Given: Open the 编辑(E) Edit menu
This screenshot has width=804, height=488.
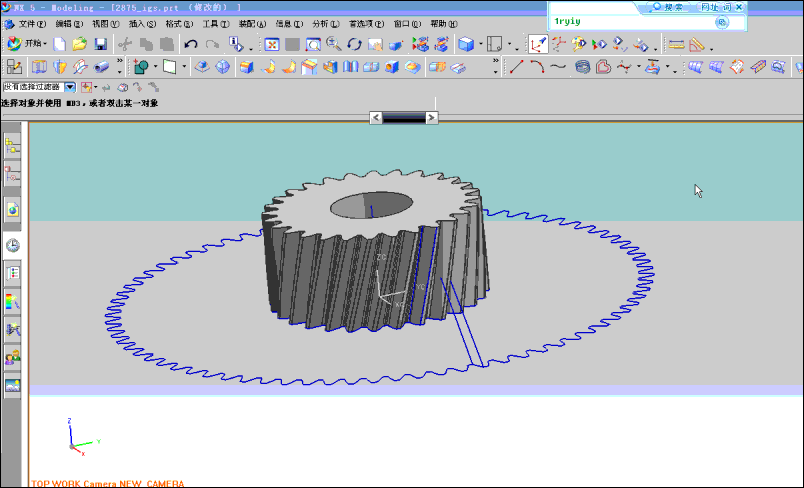Looking at the screenshot, I should [69, 24].
